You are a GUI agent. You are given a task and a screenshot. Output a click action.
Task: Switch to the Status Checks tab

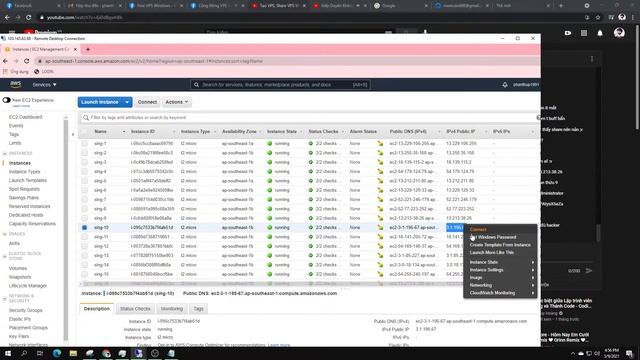tap(135, 309)
